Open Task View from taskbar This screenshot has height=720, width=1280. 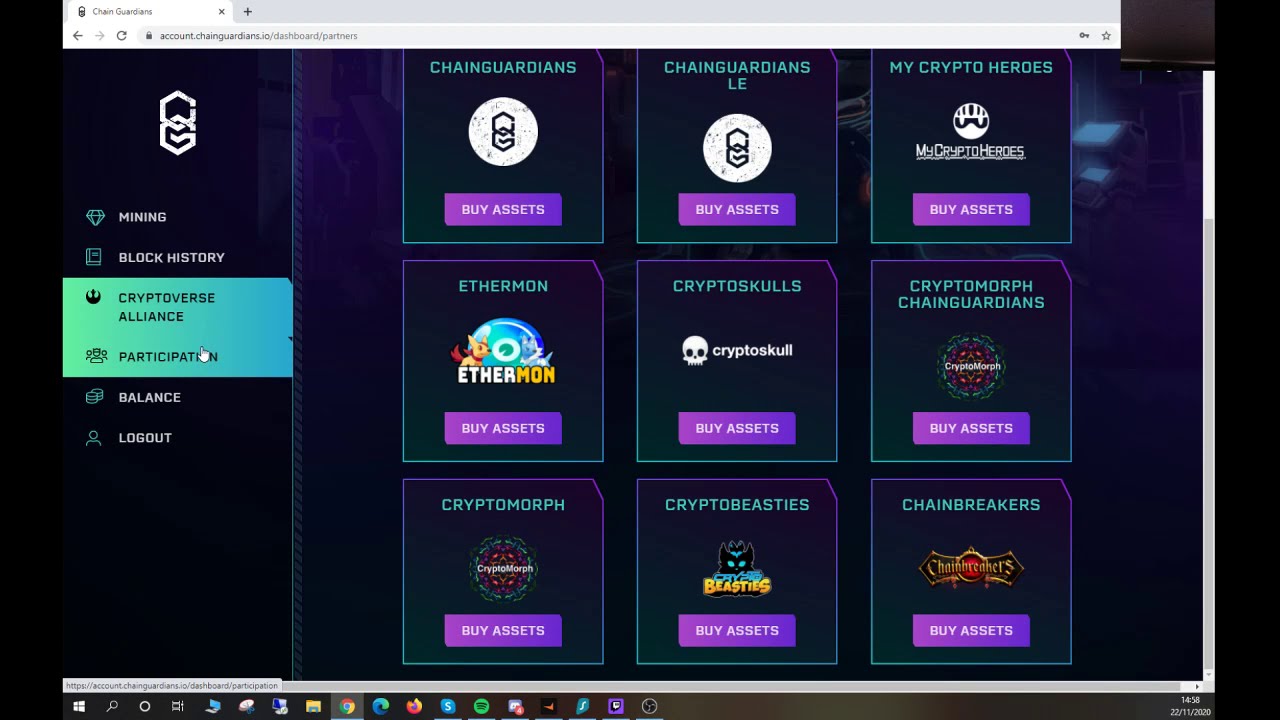coord(178,706)
